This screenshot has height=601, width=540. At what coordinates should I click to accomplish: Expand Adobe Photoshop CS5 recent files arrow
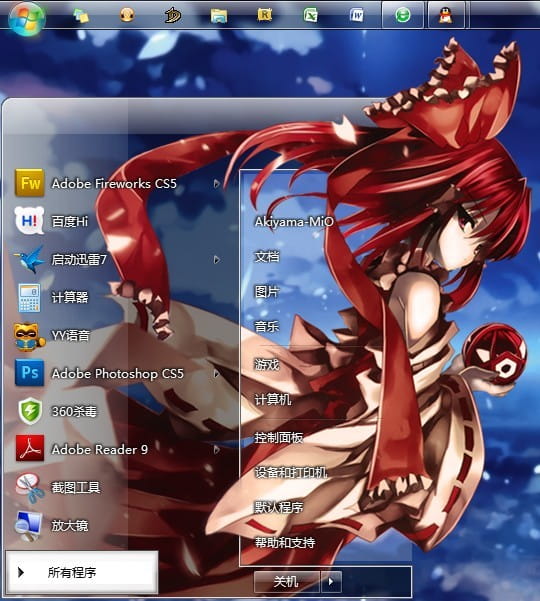pos(217,374)
